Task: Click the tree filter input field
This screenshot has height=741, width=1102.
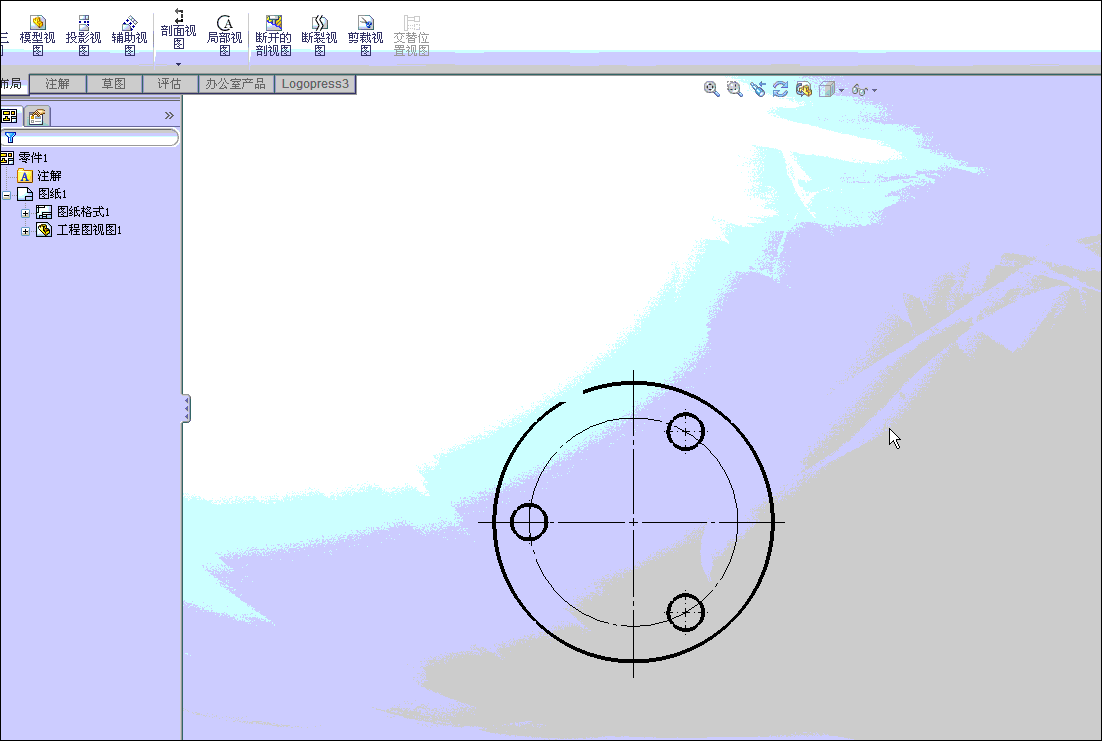Action: tap(90, 137)
